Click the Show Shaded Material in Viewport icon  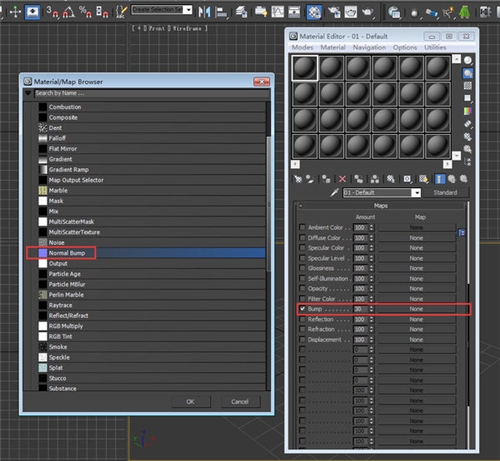pos(424,179)
